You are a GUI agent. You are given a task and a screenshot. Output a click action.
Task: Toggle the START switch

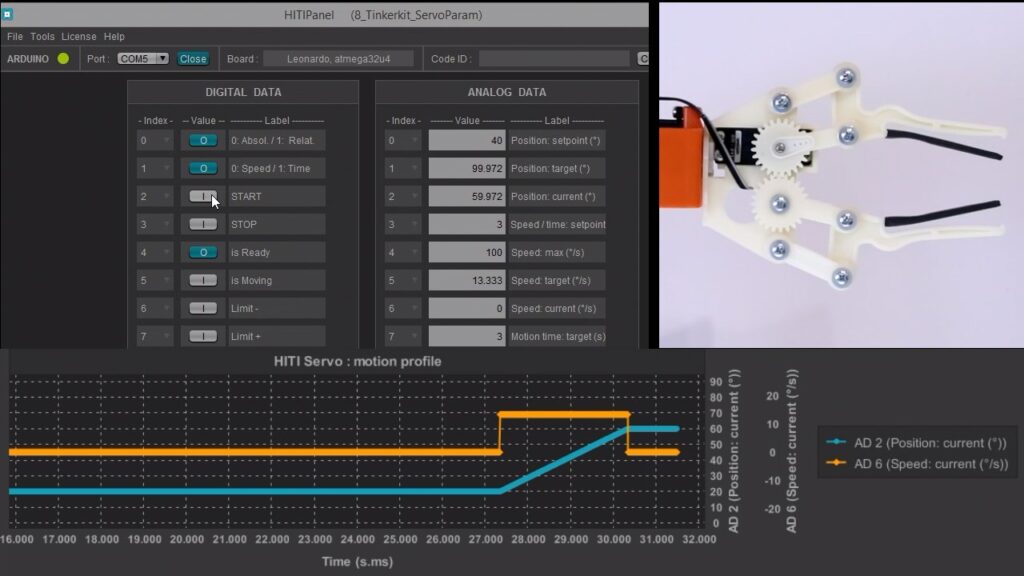(202, 196)
